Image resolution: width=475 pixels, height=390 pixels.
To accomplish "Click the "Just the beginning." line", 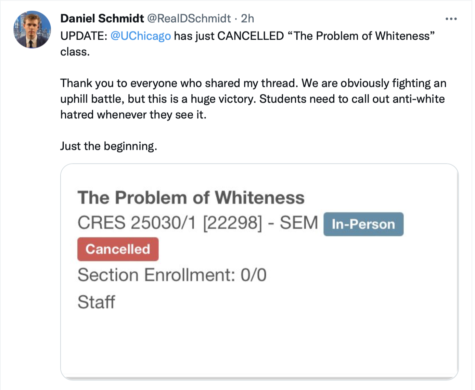I will (x=109, y=146).
